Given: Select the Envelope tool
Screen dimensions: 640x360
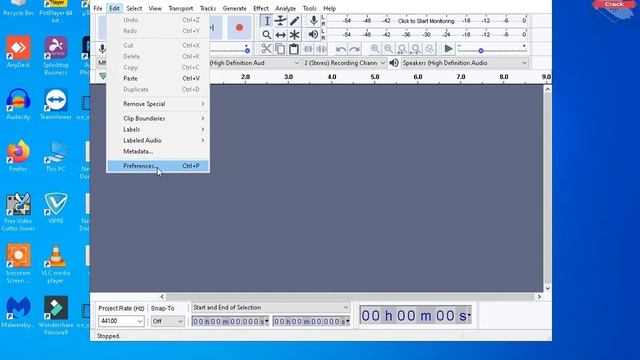Looking at the screenshot, I should 280,21.
